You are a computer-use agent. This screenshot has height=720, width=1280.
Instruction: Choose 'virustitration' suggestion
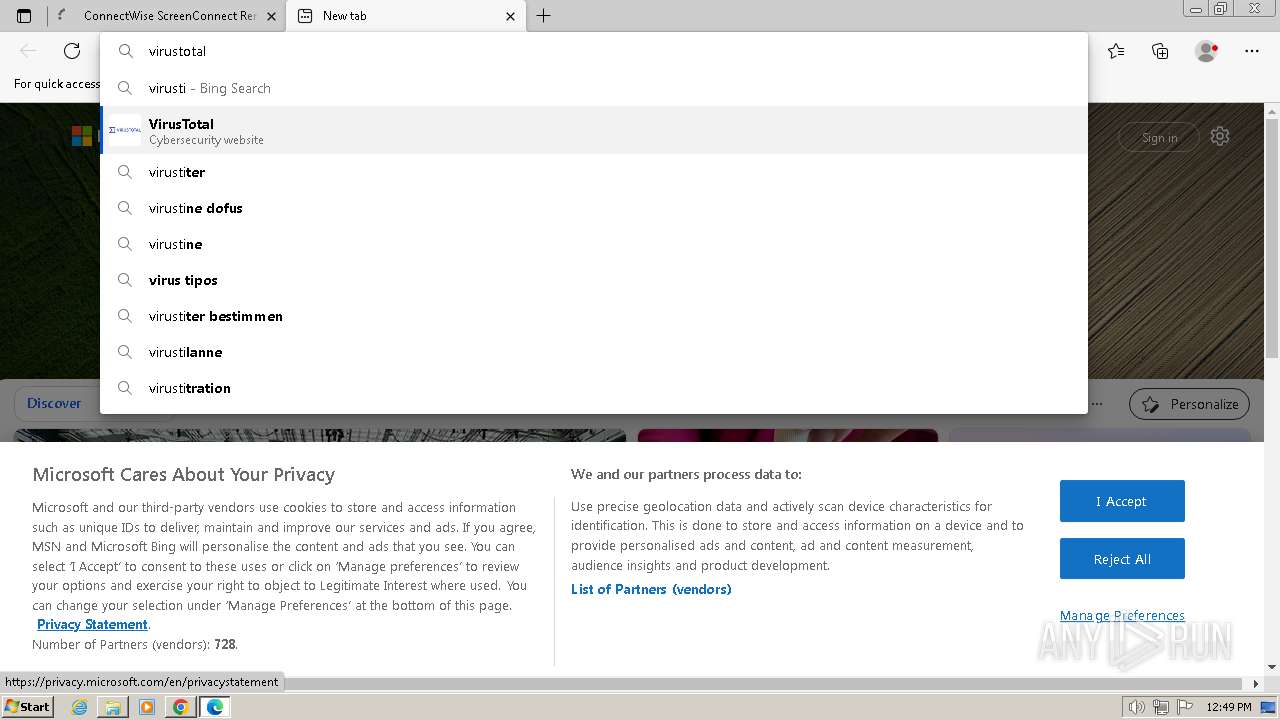[x=594, y=388]
